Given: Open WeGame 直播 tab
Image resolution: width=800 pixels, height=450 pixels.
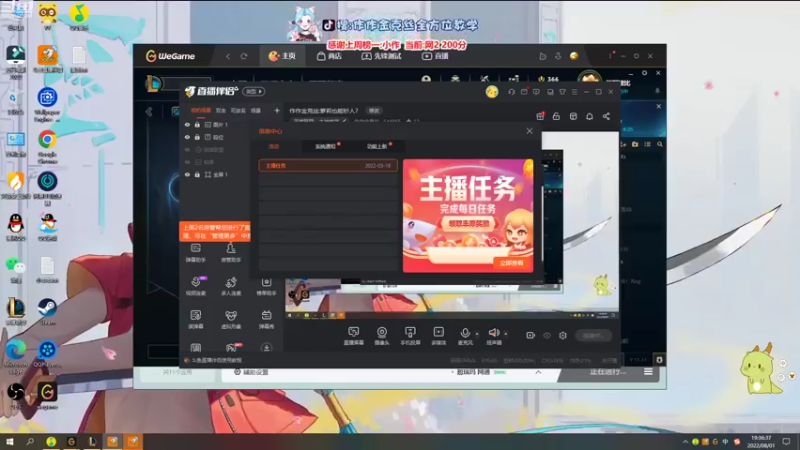Looking at the screenshot, I should point(435,56).
